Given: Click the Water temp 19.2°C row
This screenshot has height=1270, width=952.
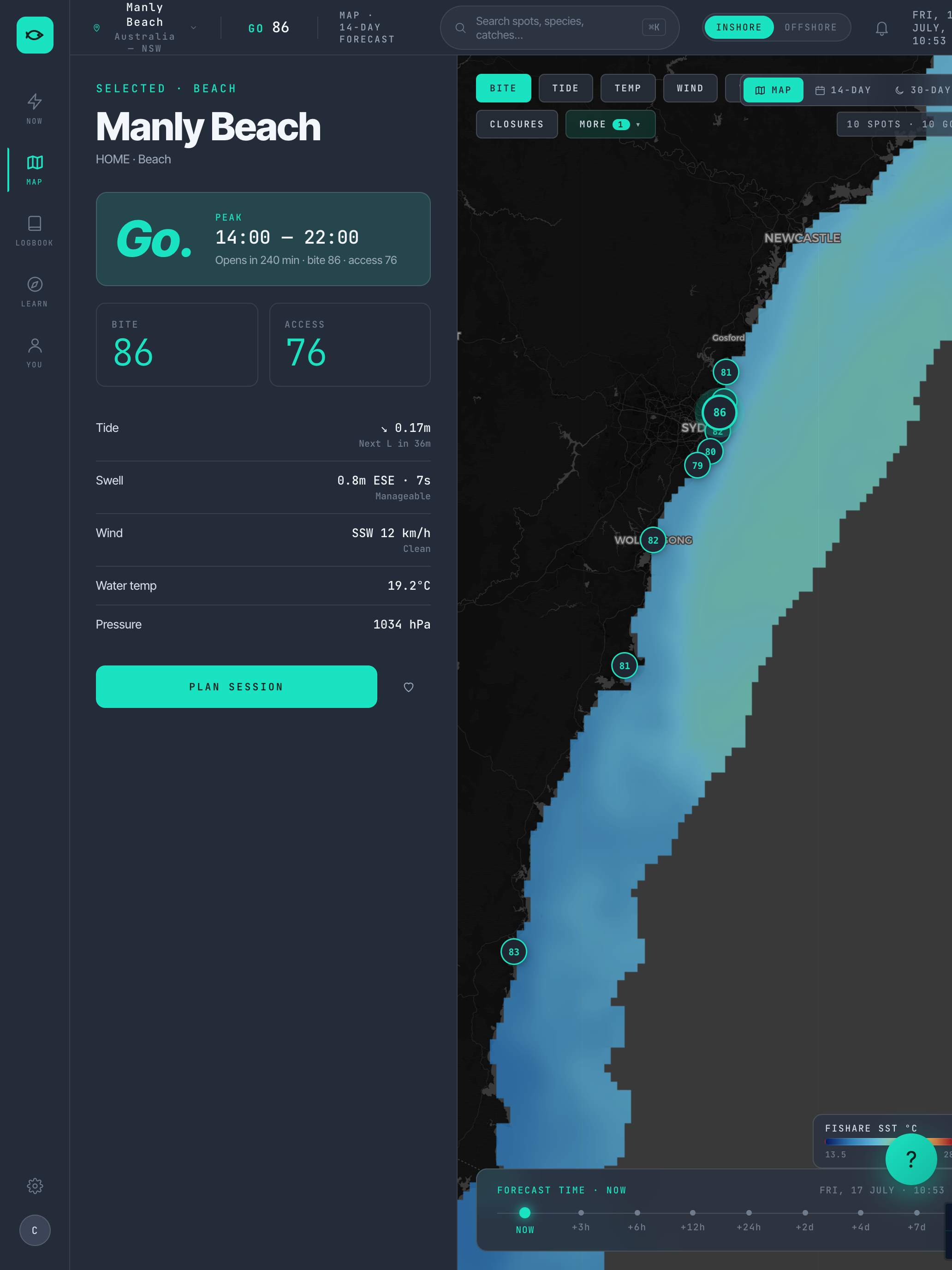Looking at the screenshot, I should [263, 586].
